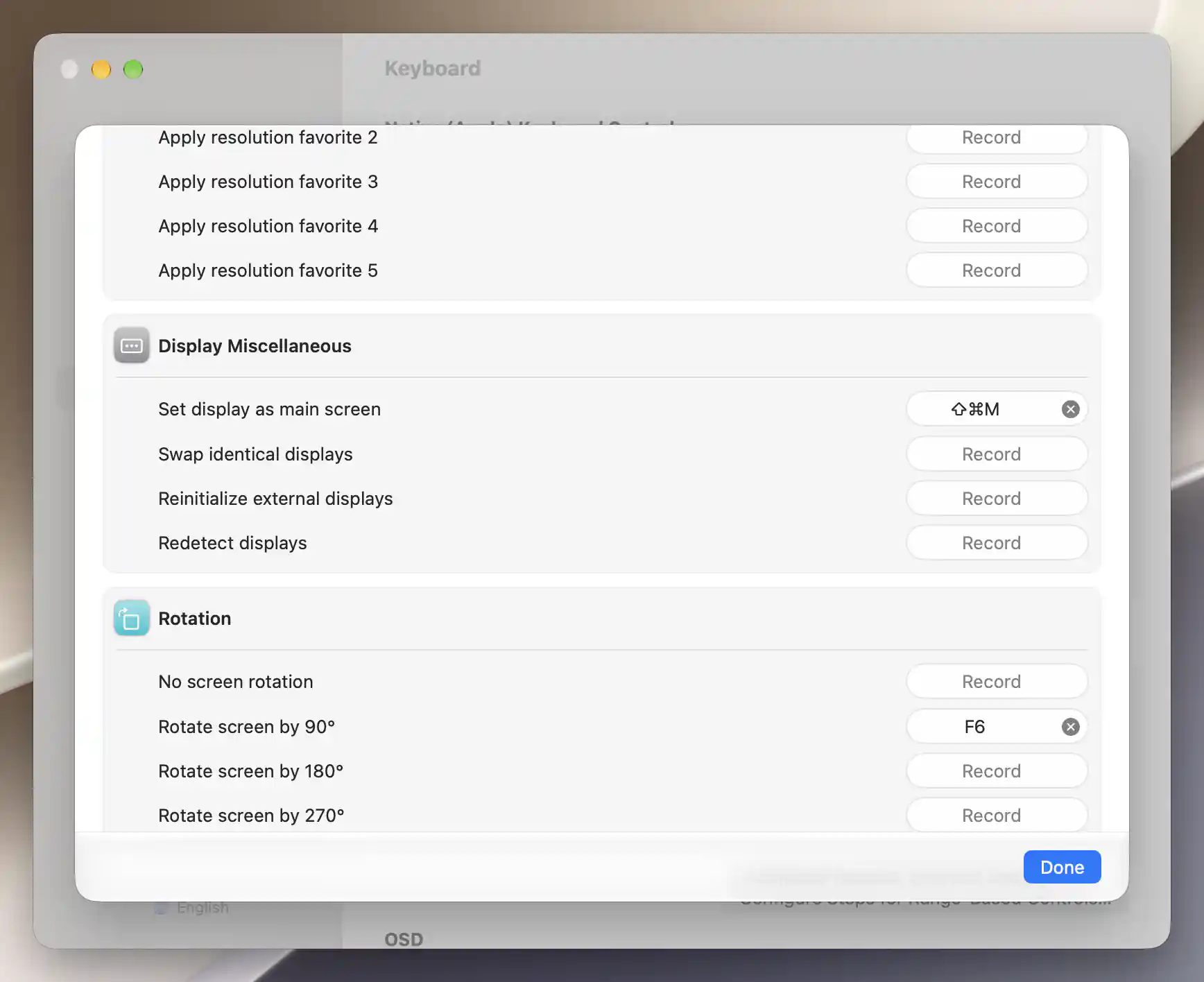The width and height of the screenshot is (1204, 982).
Task: Click the green zoom window button
Action: point(133,69)
